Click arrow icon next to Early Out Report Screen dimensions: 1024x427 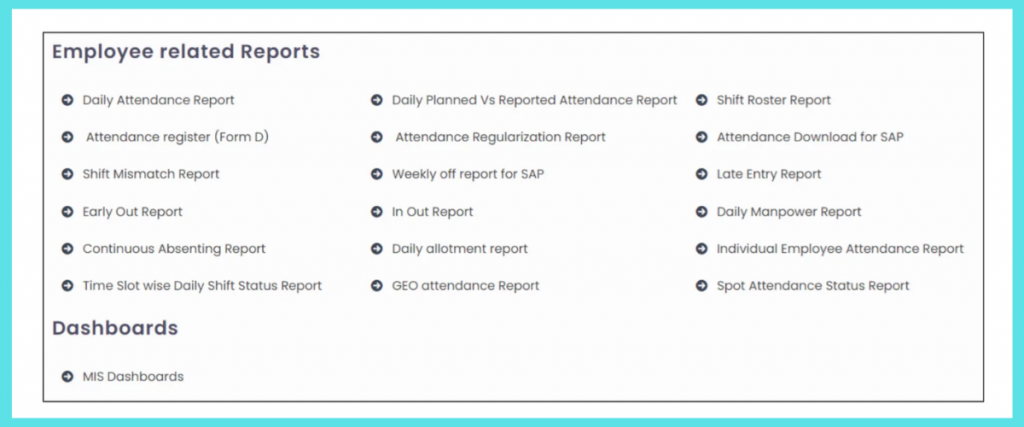tap(67, 212)
